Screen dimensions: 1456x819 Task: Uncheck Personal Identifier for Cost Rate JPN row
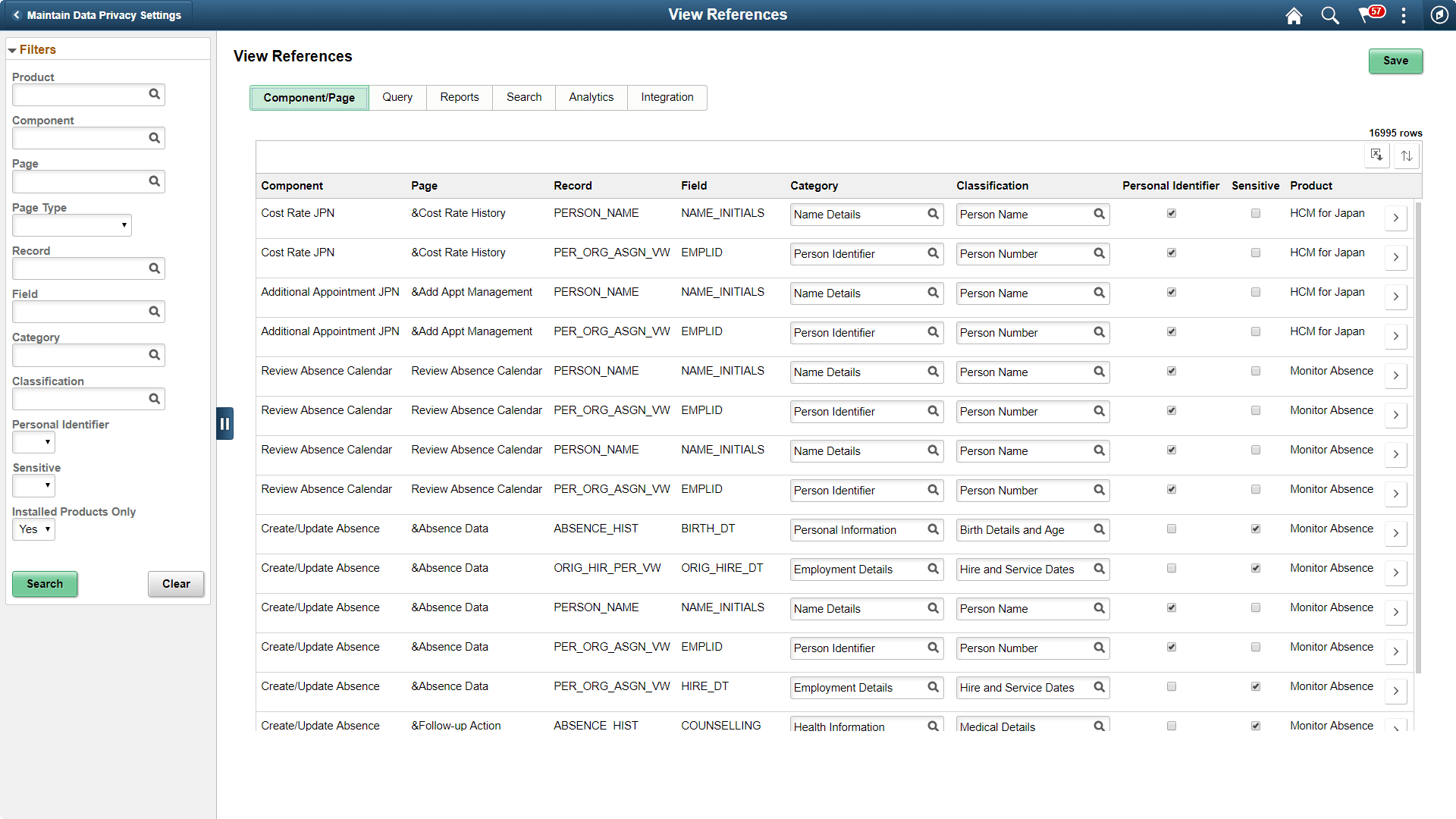(1172, 213)
